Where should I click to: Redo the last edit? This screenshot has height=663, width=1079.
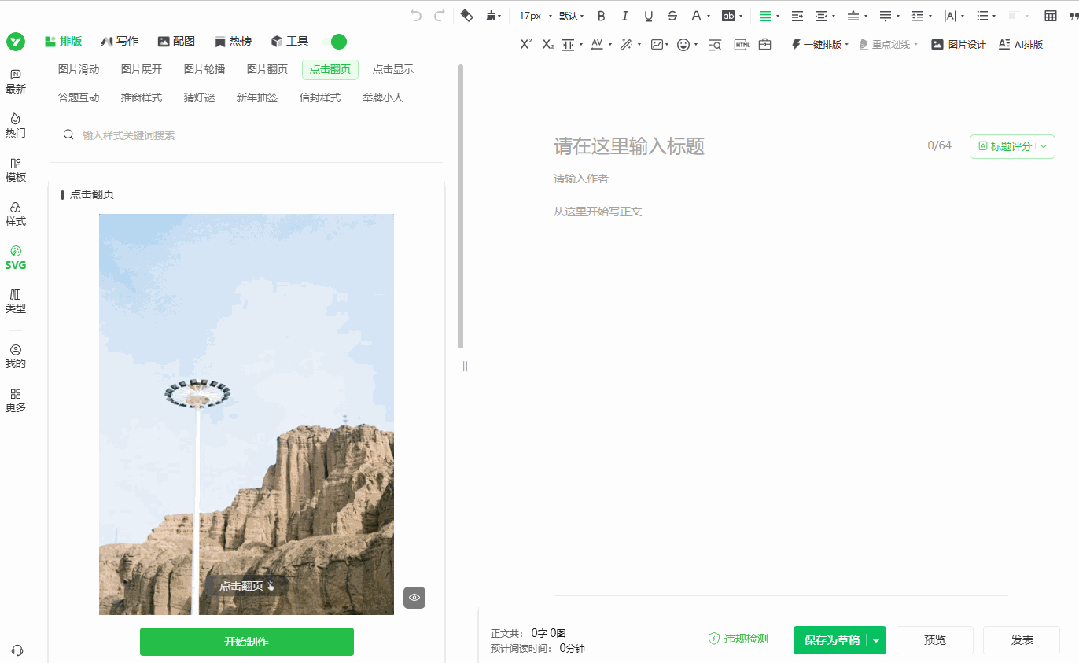click(439, 15)
